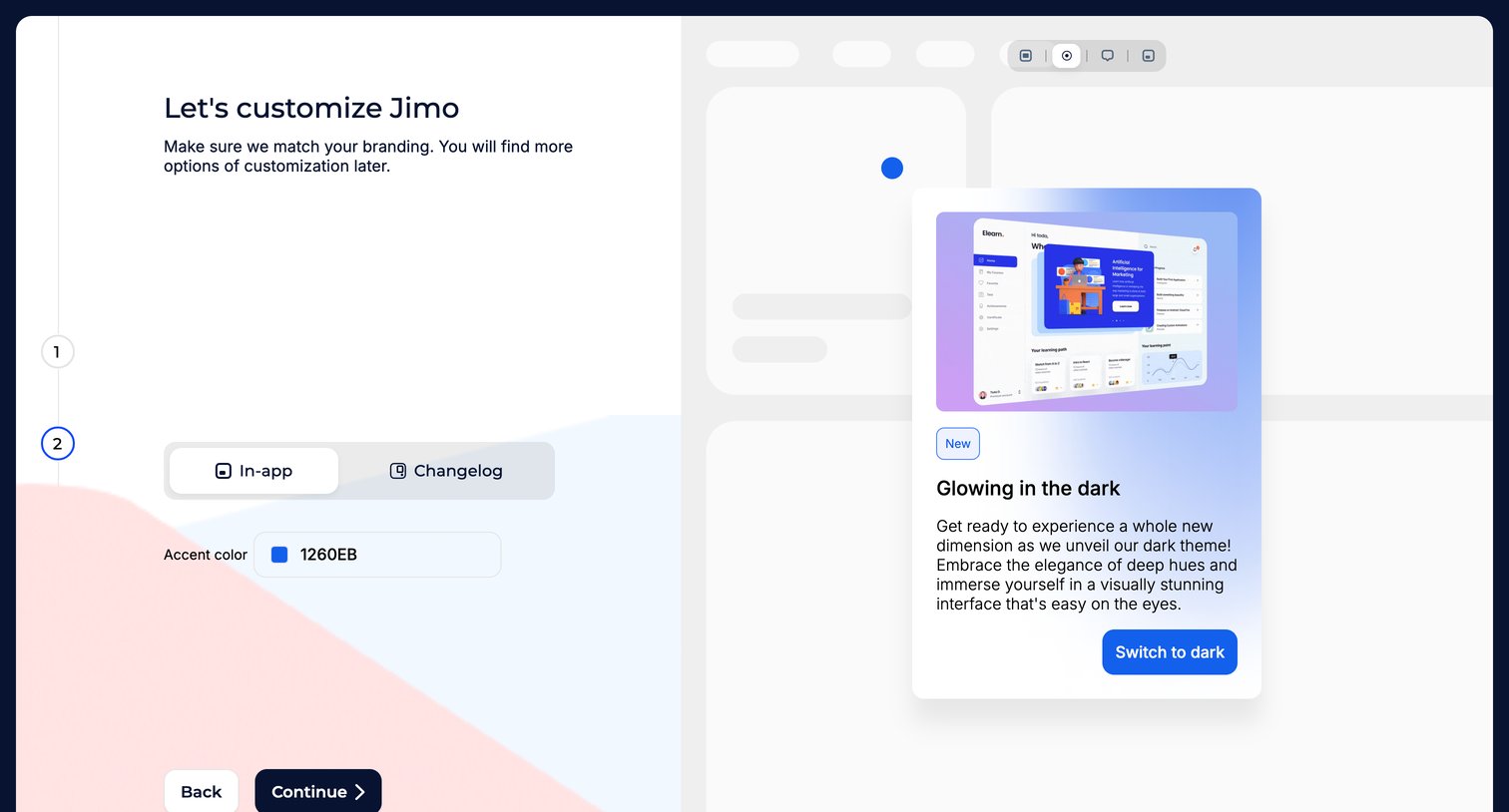Select the bottom banner snippet preview icon
This screenshot has width=1509, height=812.
1148,56
